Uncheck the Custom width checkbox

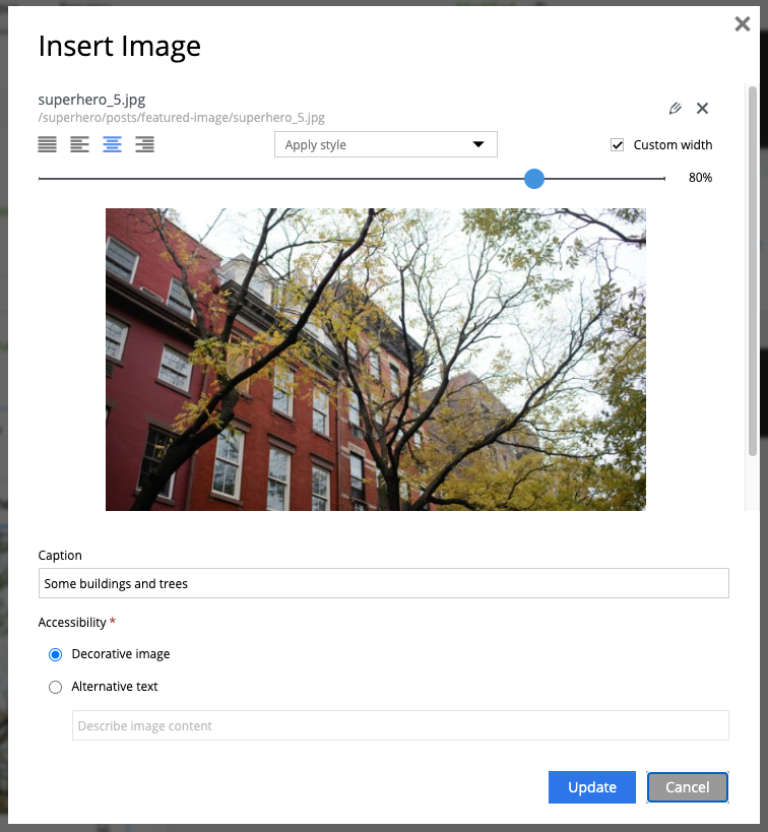(x=617, y=145)
